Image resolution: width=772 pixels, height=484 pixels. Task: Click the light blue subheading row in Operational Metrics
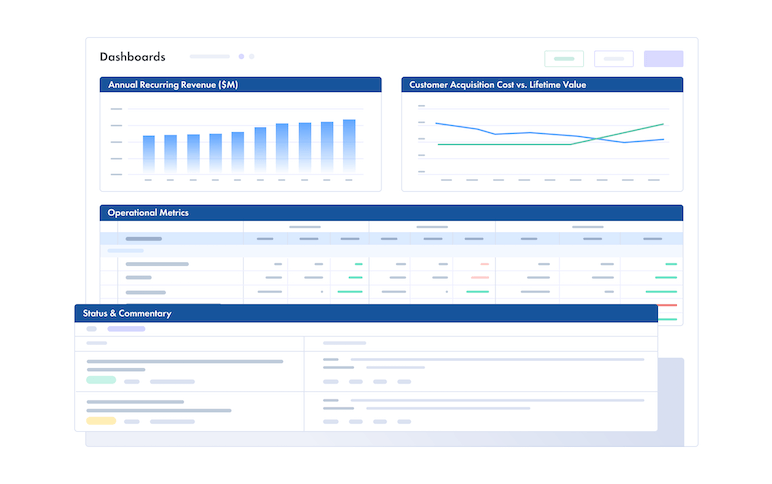[x=391, y=251]
